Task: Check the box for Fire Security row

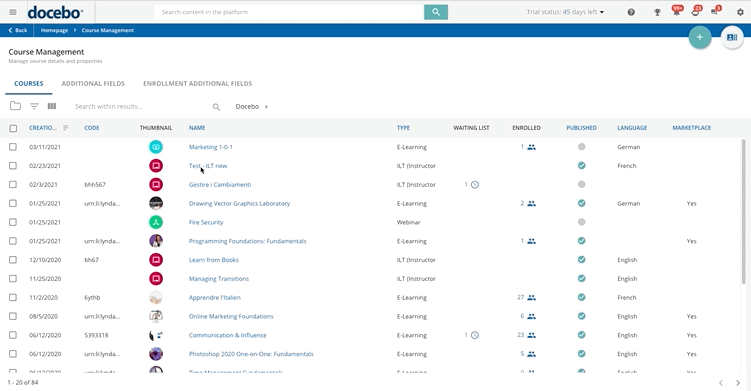Action: coord(13,222)
